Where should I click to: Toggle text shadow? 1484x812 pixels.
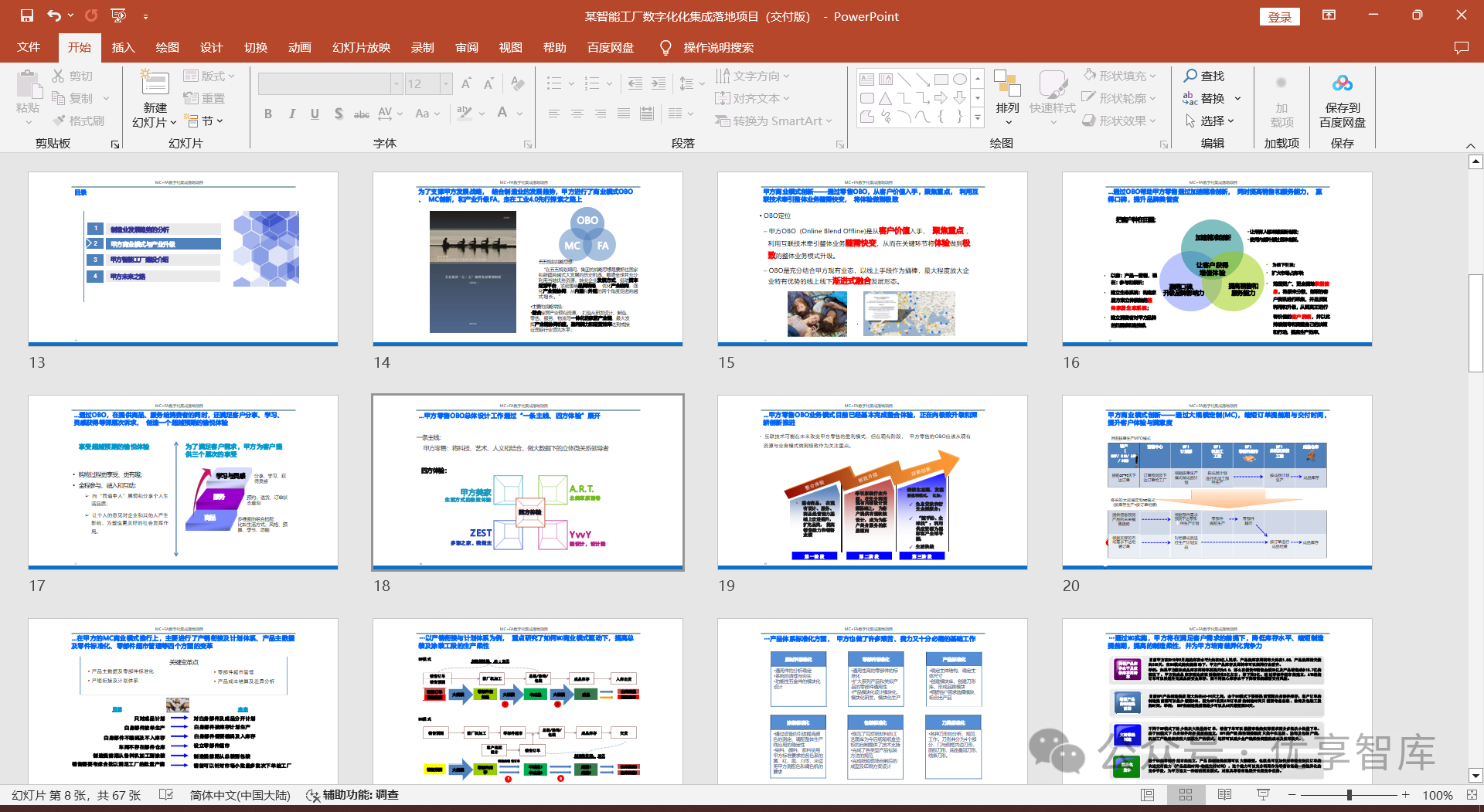point(339,114)
